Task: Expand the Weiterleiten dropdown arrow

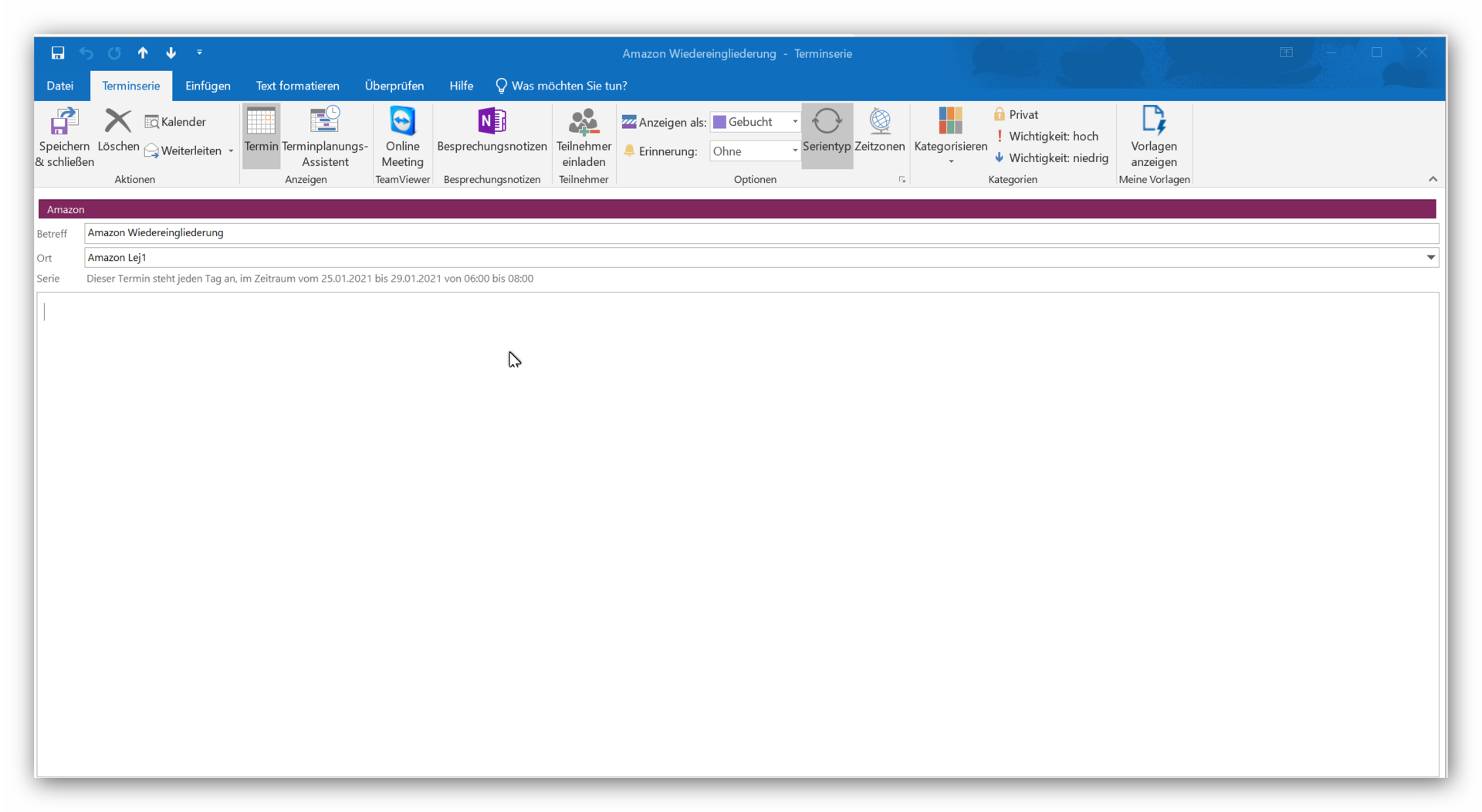Action: [231, 151]
